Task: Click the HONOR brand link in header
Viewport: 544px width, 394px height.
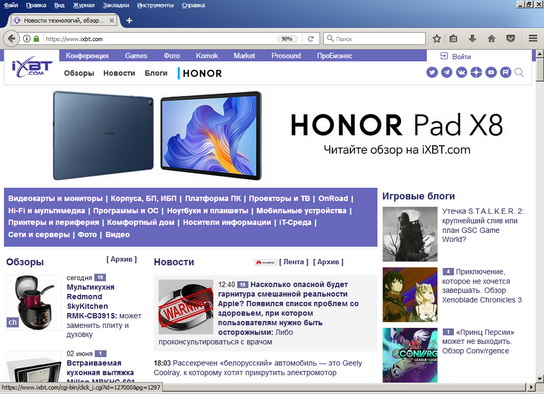Action: tap(200, 74)
